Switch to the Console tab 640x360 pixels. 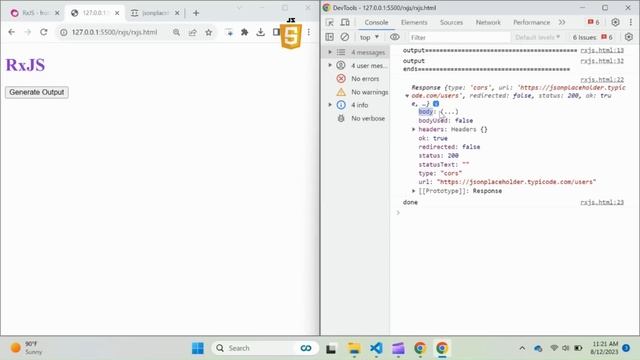click(376, 22)
